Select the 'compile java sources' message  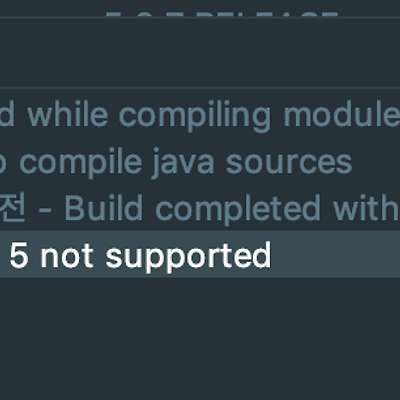(176, 162)
